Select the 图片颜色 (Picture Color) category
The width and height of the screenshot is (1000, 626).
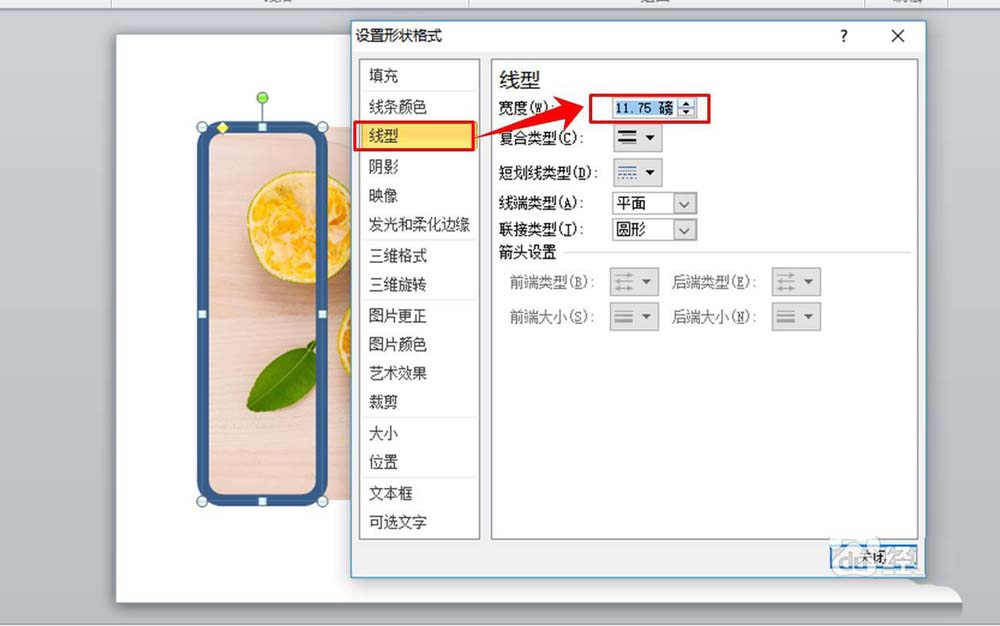coord(397,344)
